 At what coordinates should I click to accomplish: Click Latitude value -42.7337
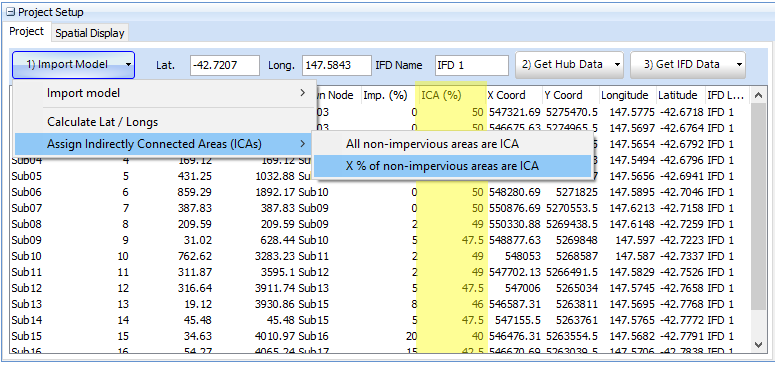[x=682, y=256]
